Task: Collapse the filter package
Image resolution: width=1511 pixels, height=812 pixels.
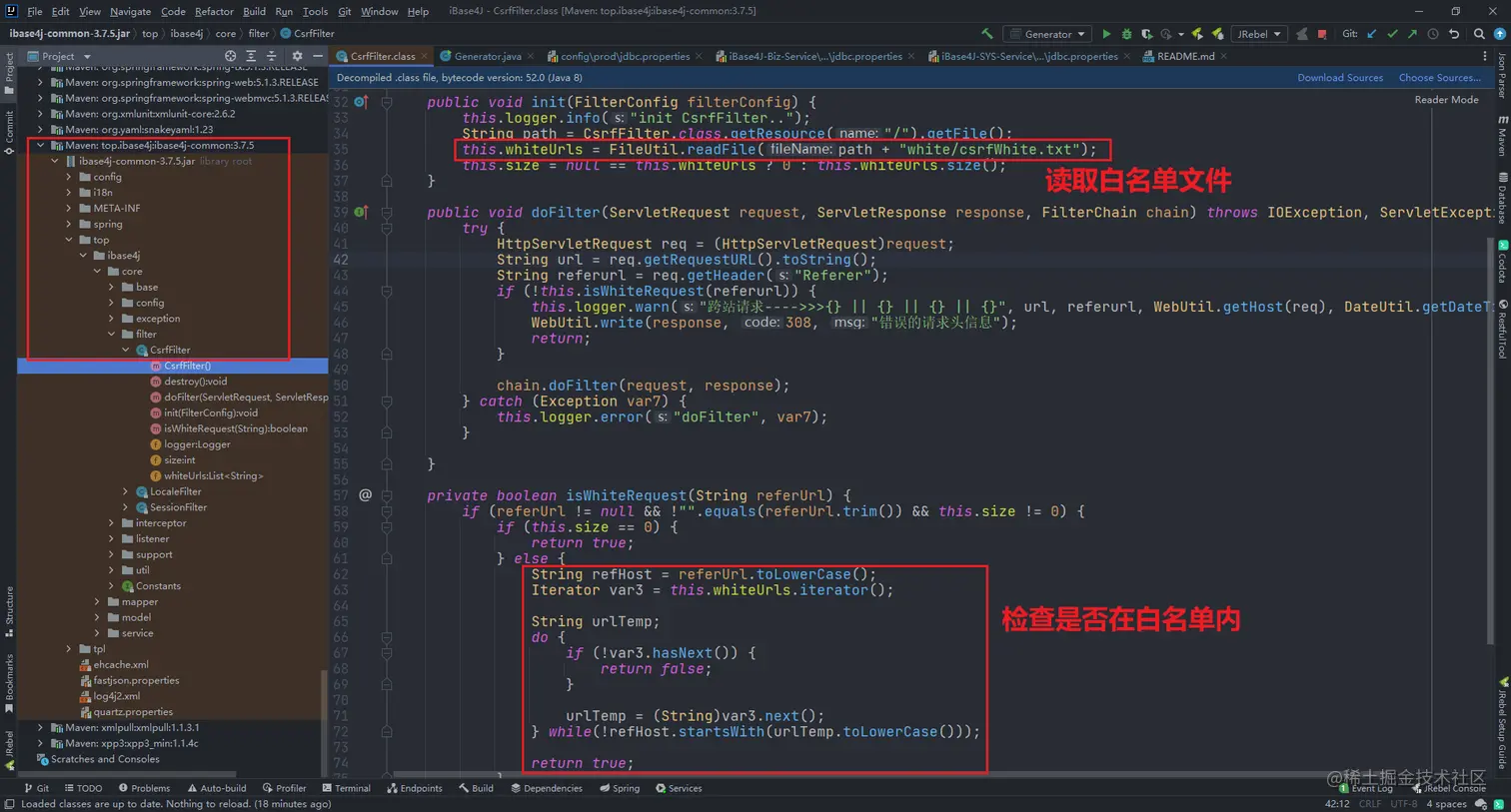Action: tap(111, 334)
